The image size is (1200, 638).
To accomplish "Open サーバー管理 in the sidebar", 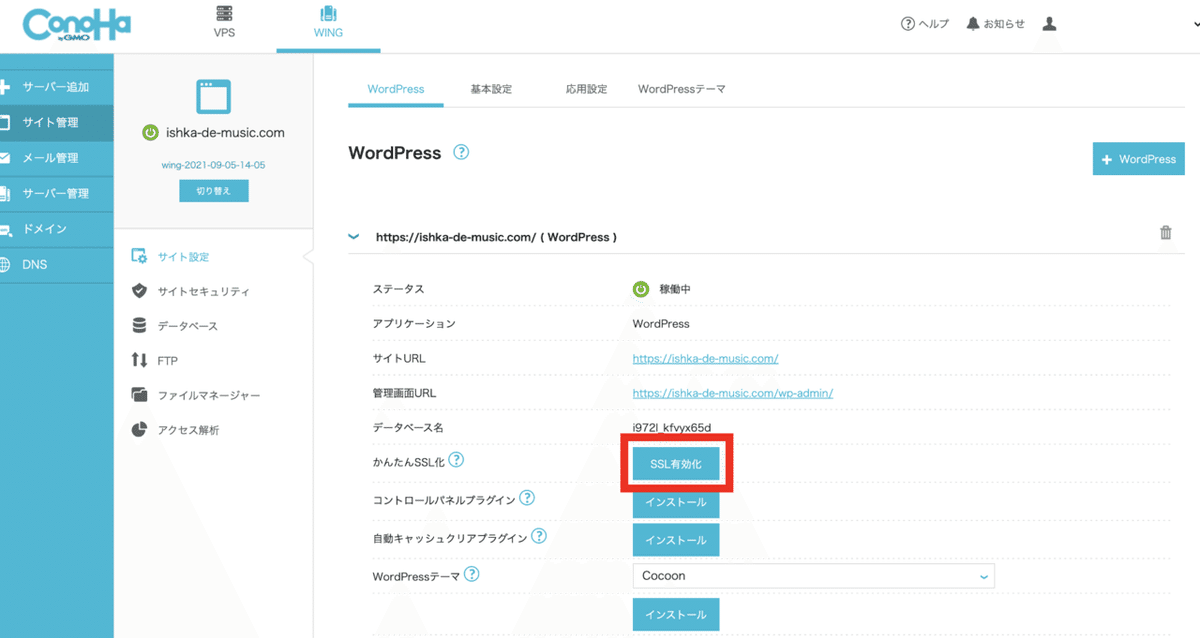I will [57, 193].
